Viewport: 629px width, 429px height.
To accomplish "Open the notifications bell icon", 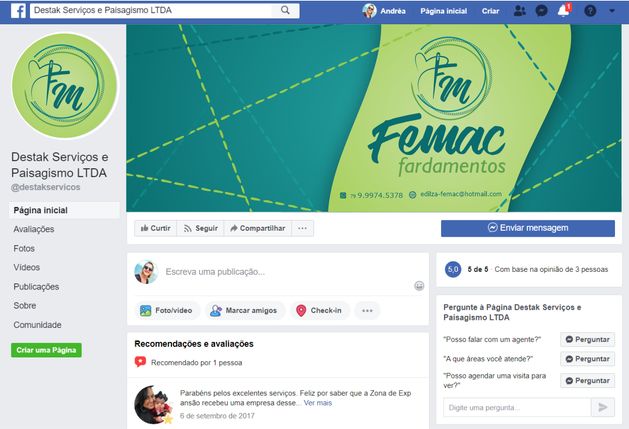I will pyautogui.click(x=564, y=11).
